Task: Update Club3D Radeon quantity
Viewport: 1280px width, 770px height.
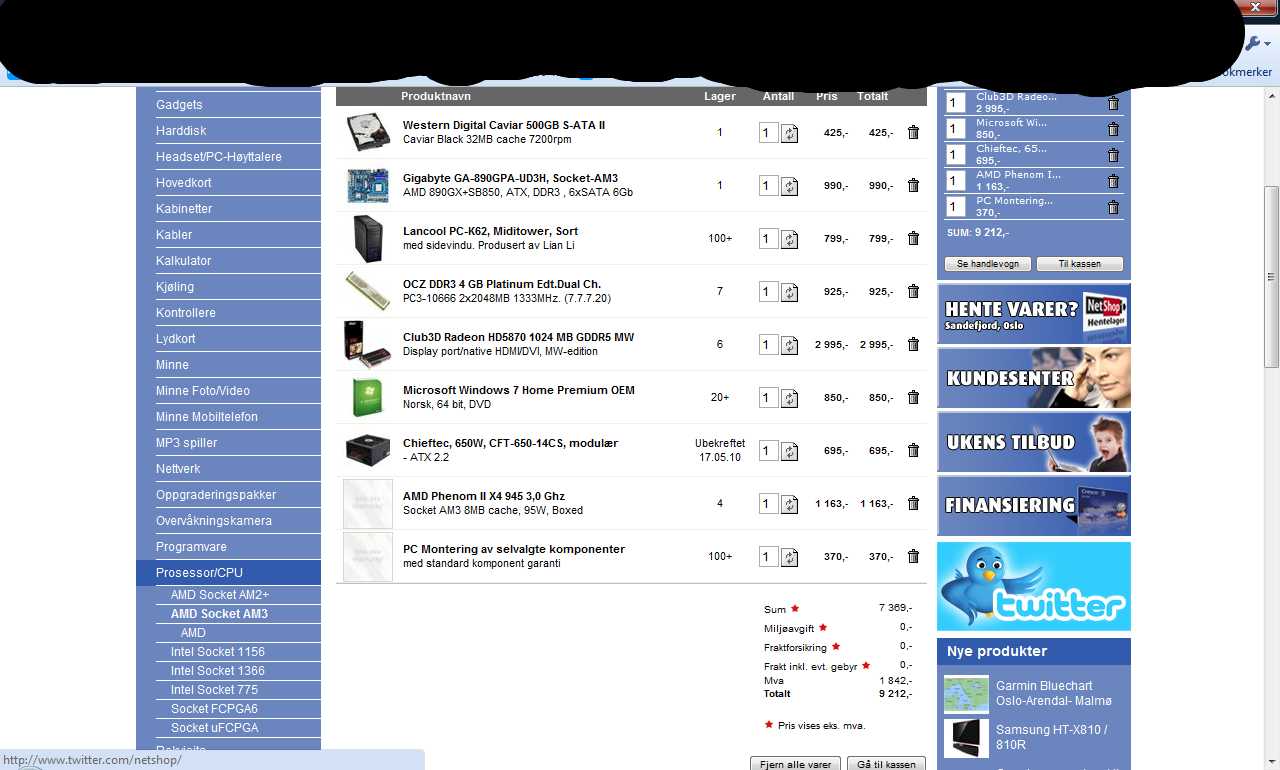Action: point(790,345)
